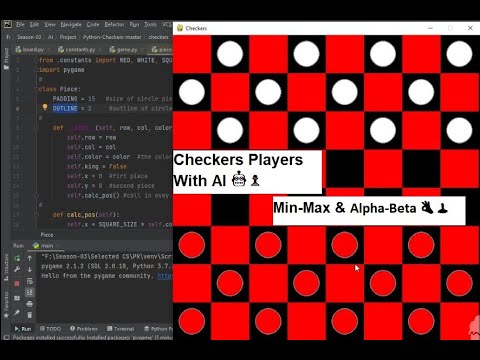This screenshot has height=360, width=480.
Task: Open the Favorites side tool window
Action: pyautogui.click(x=6, y=305)
